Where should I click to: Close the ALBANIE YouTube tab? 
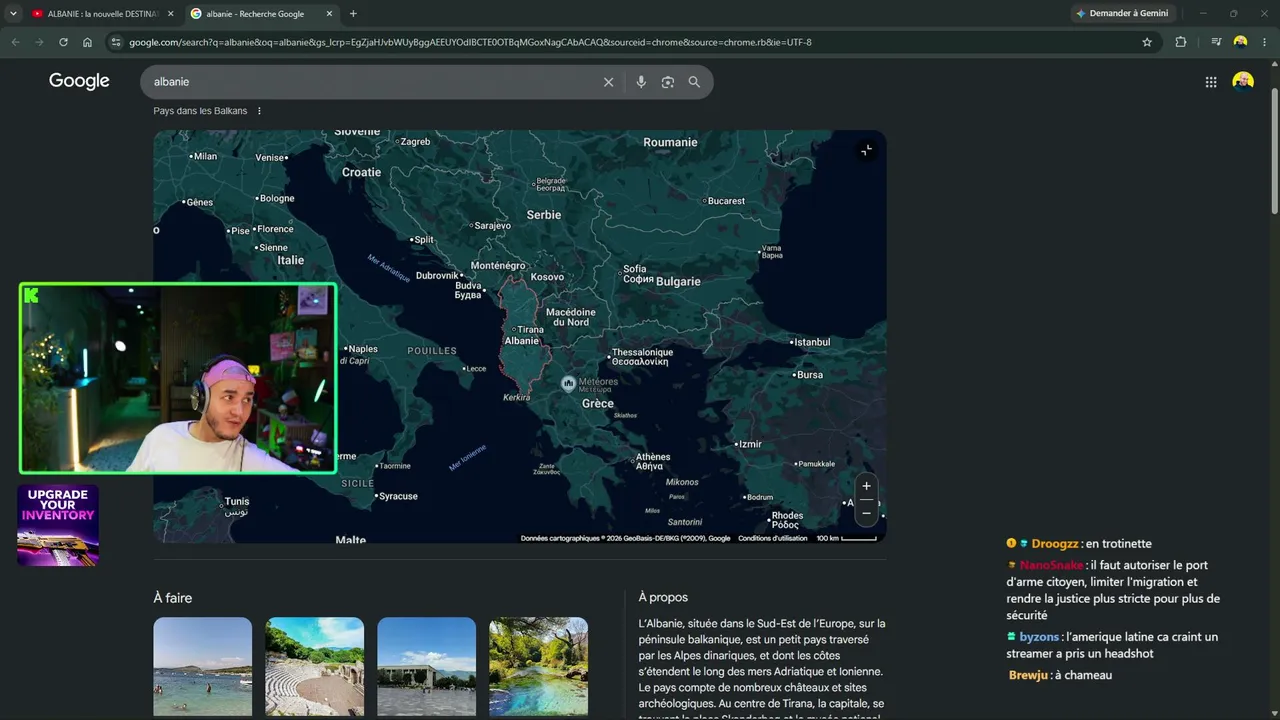[x=170, y=14]
